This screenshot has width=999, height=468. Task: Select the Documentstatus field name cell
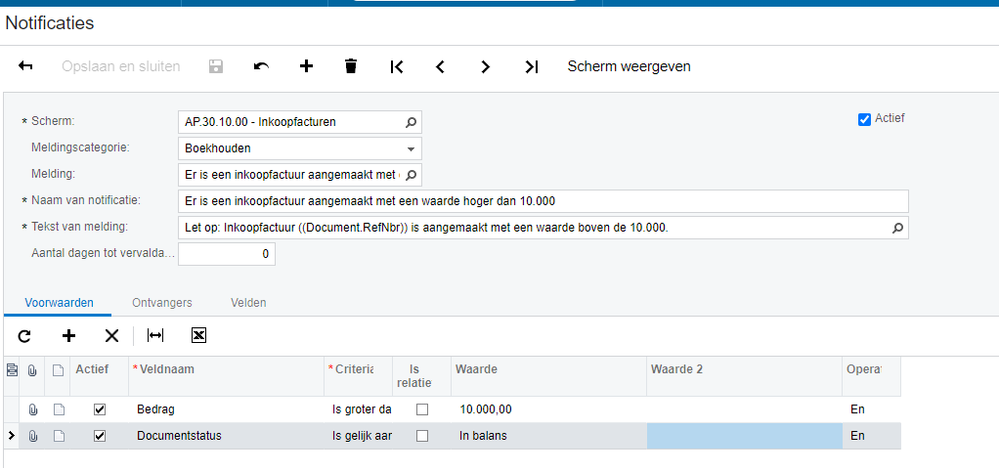[x=226, y=436]
